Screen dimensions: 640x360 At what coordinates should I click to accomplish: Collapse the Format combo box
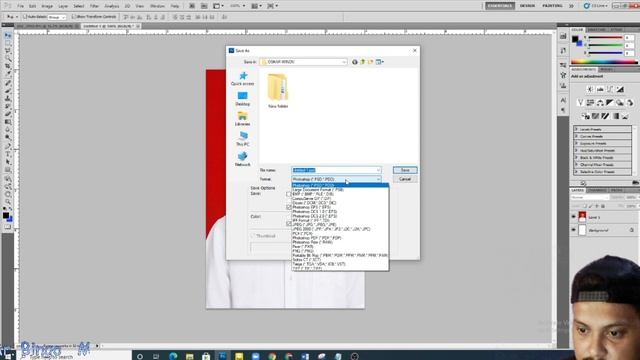coord(378,179)
